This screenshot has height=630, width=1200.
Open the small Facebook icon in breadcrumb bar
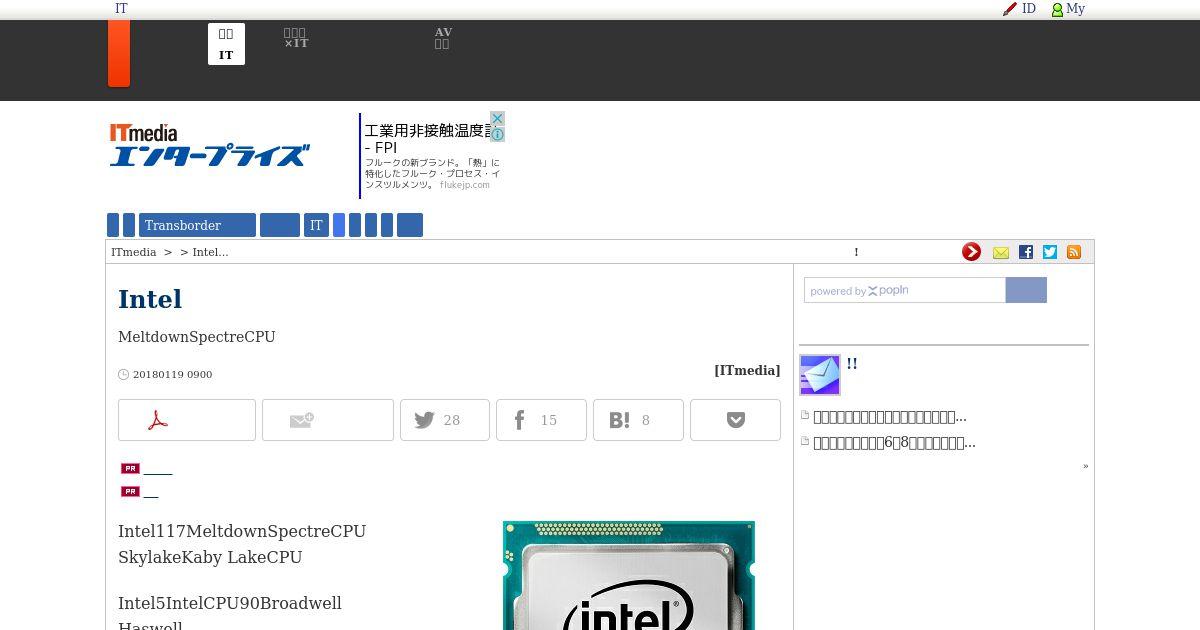pos(1026,252)
